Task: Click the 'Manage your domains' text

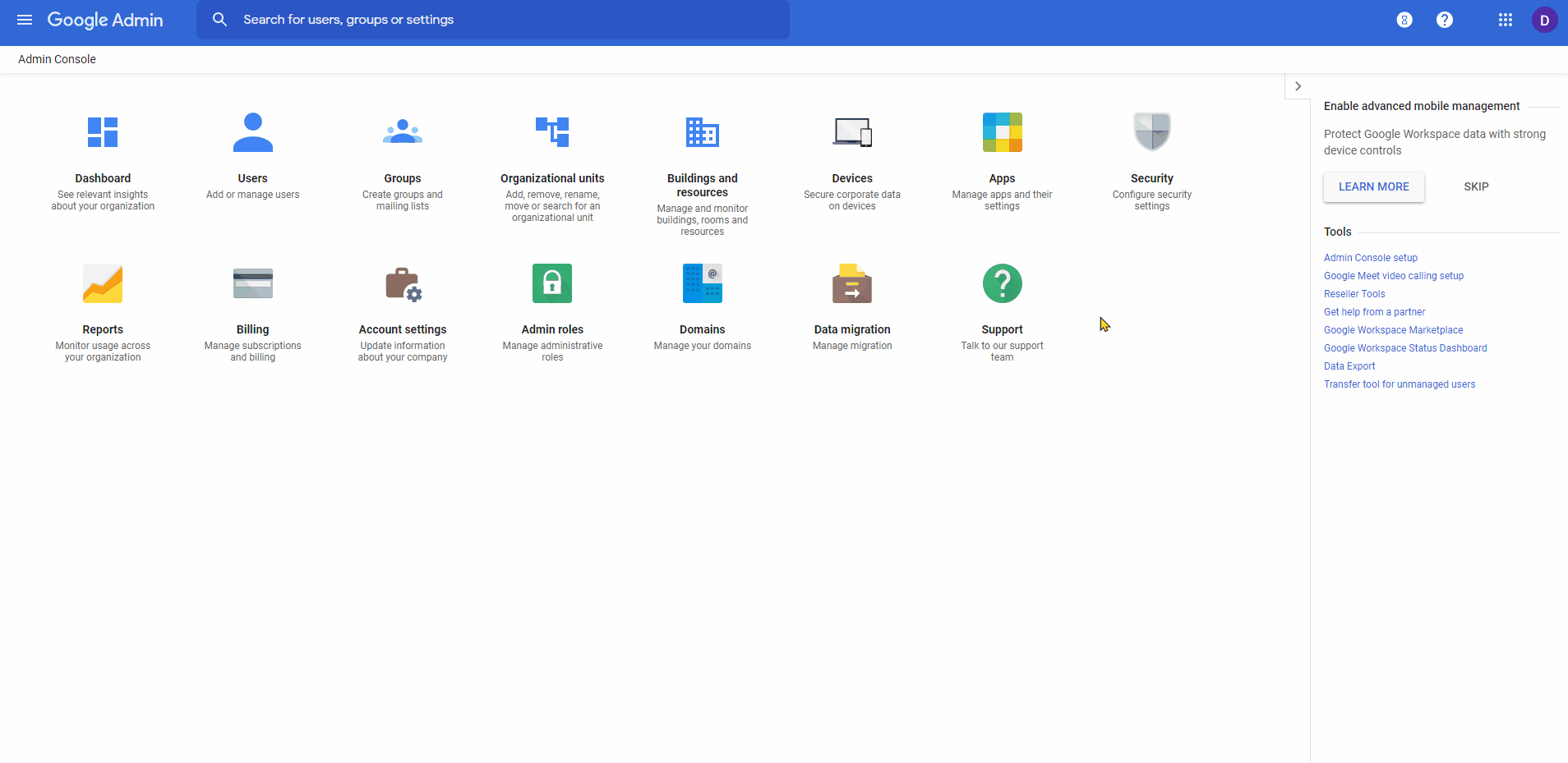Action: tap(703, 346)
